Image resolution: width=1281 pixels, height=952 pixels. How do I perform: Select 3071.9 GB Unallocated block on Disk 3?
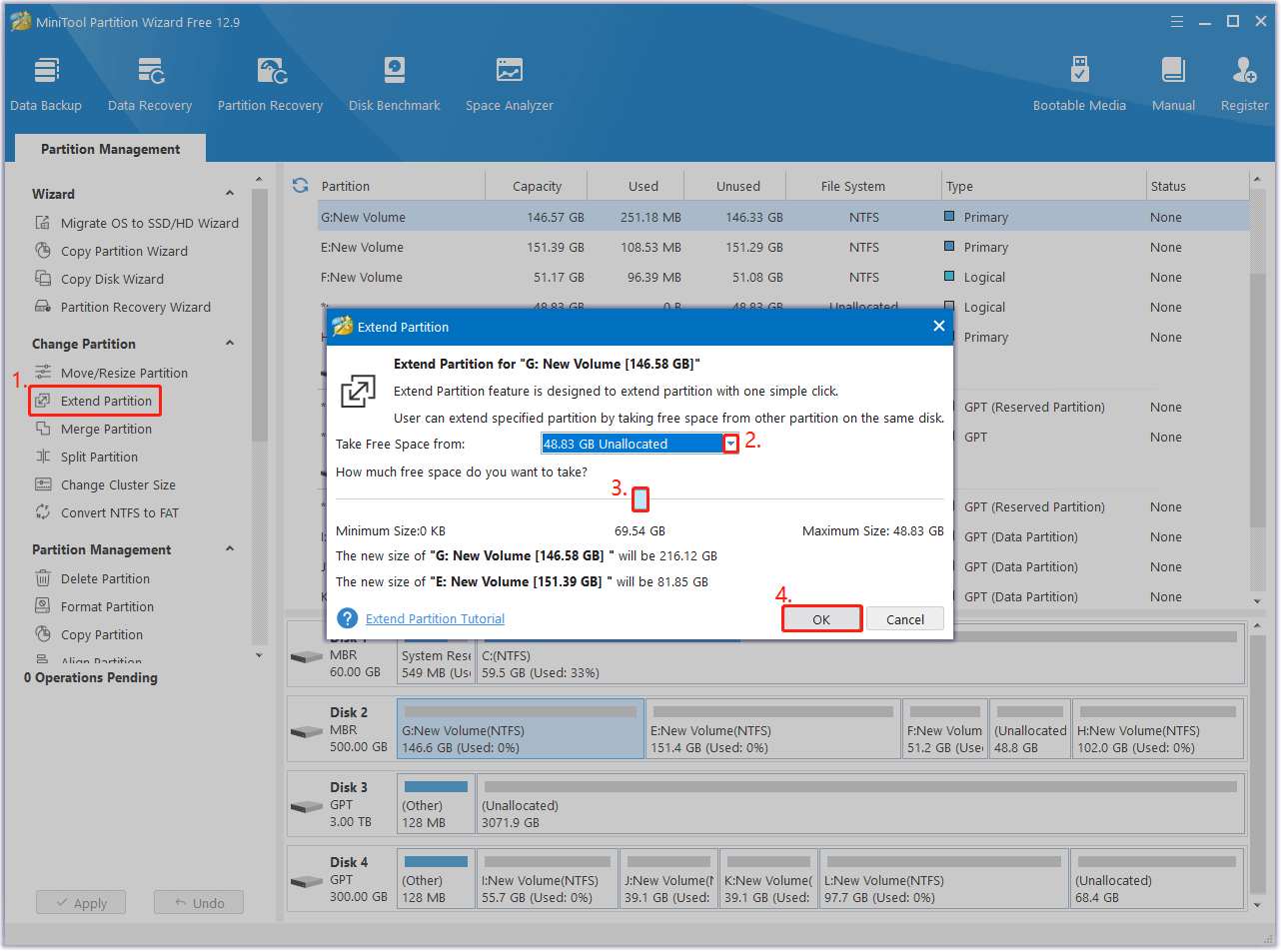coord(861,804)
